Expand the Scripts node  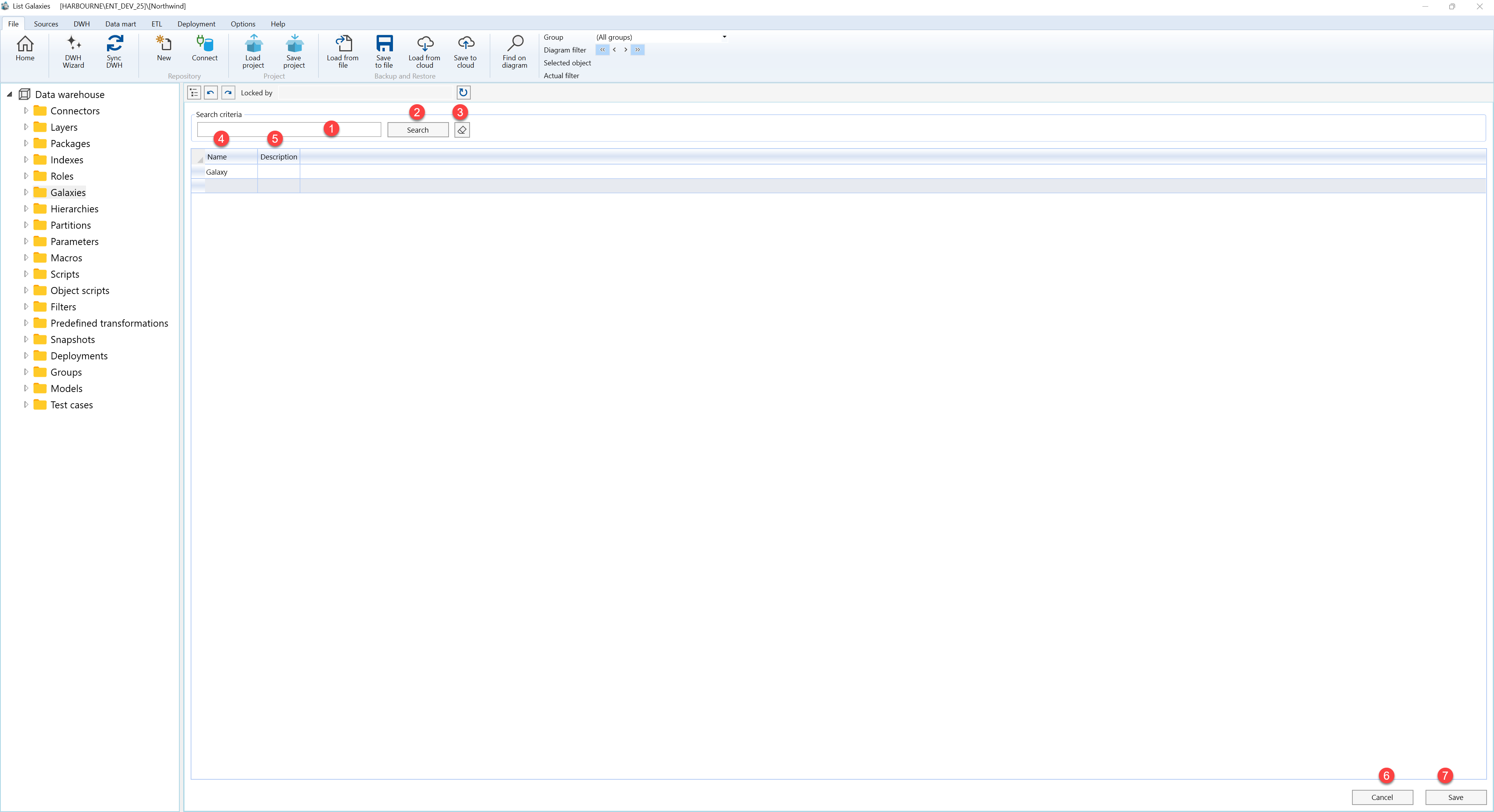(26, 273)
